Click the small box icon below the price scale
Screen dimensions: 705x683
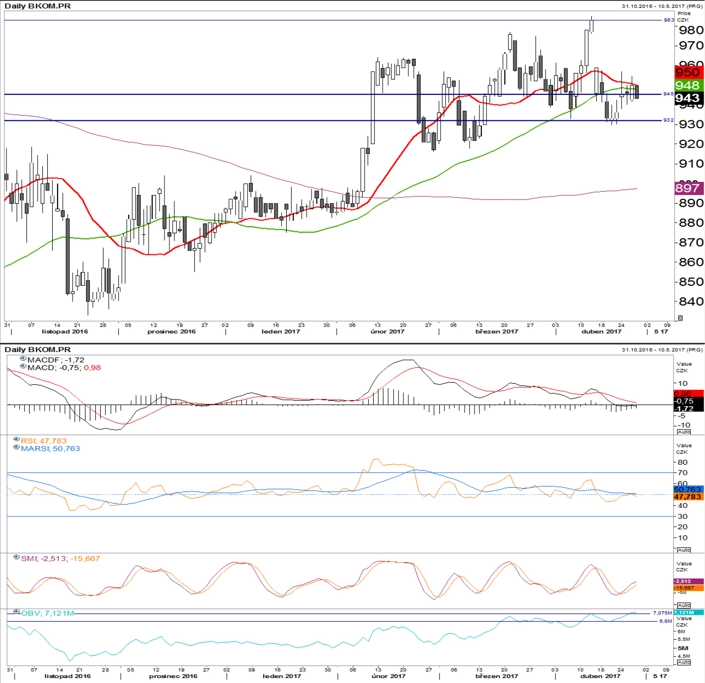(x=680, y=318)
